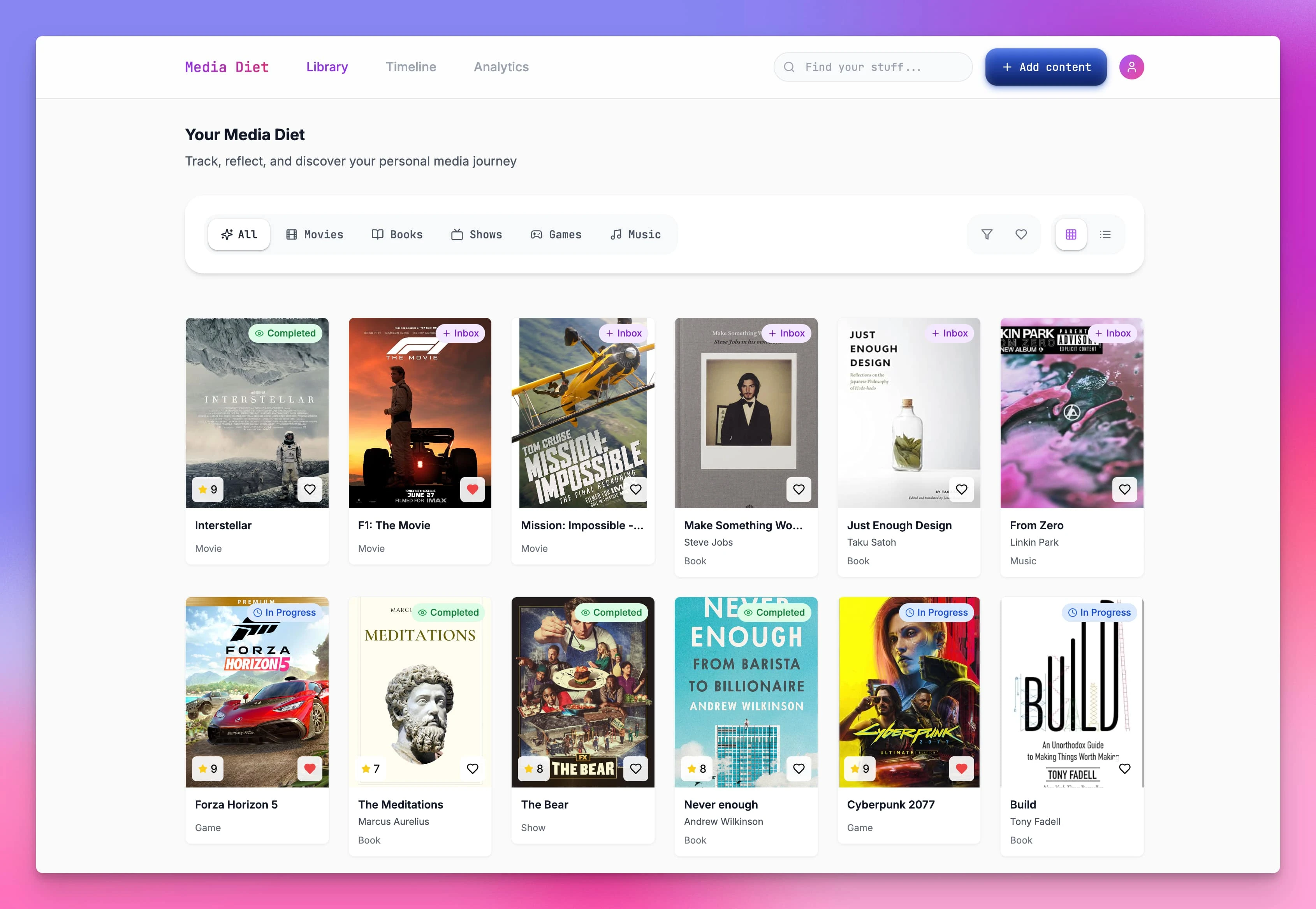Click Inbox badge on Make Something Wonderful
This screenshot has height=909, width=1316.
coord(786,333)
